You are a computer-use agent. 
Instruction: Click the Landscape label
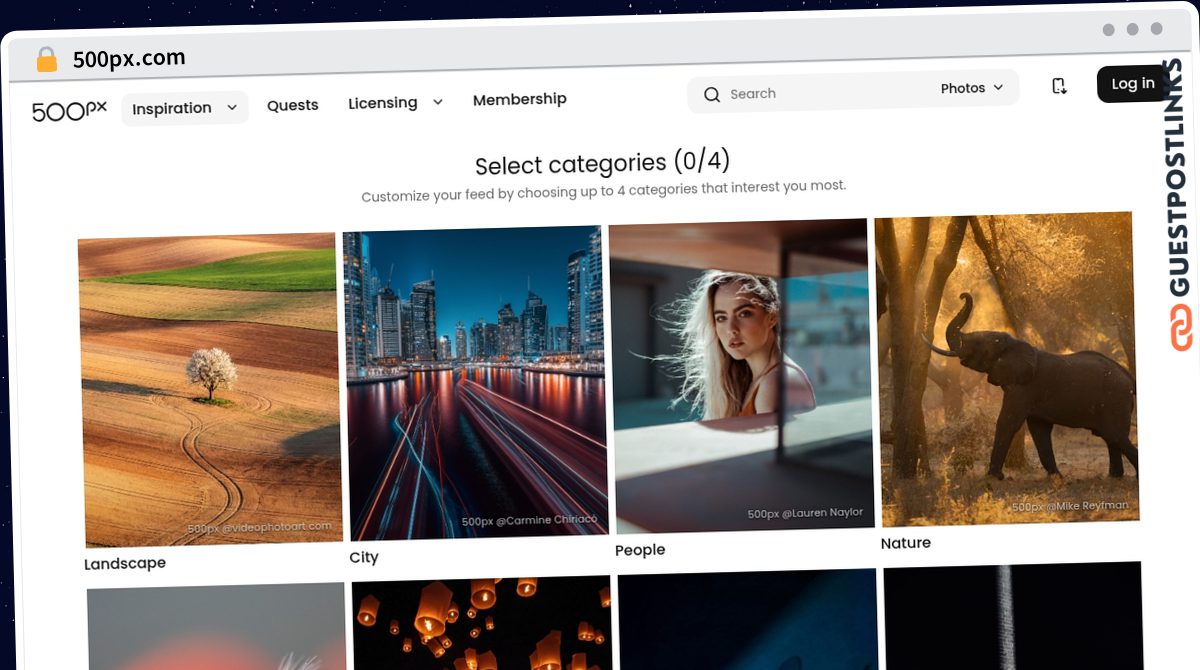point(125,564)
